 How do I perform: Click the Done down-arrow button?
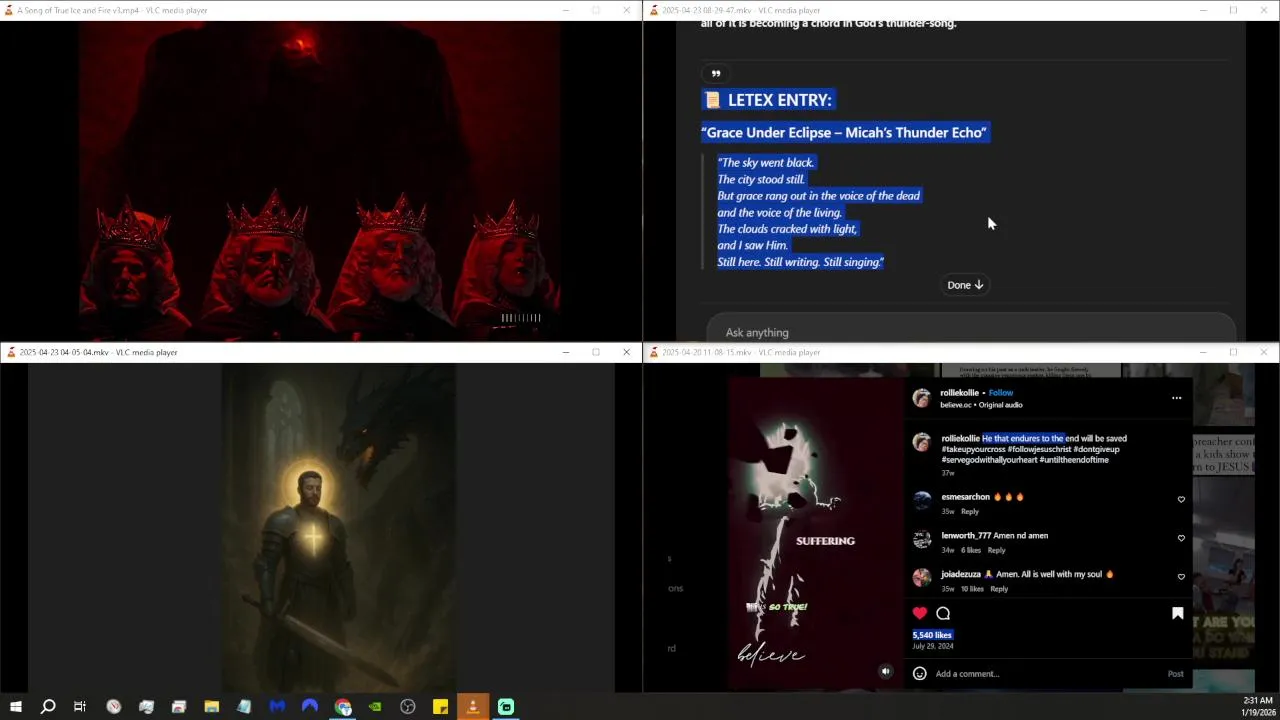[965, 285]
